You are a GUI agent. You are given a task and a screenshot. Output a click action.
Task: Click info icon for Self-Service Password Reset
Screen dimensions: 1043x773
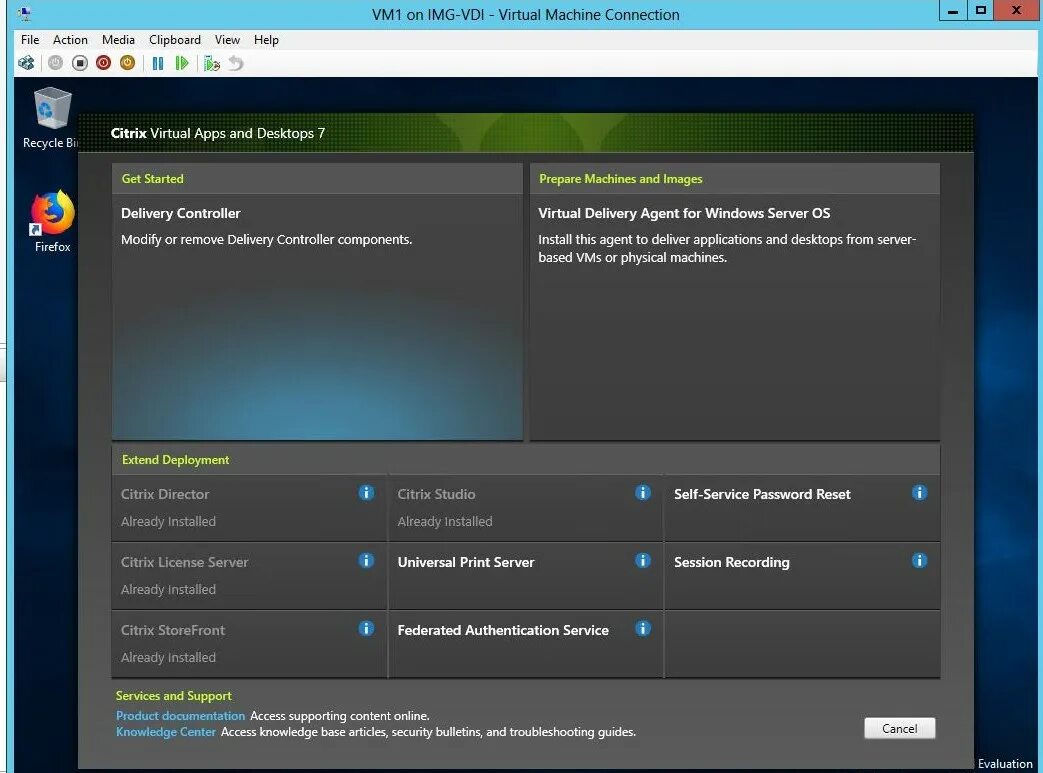pos(919,492)
